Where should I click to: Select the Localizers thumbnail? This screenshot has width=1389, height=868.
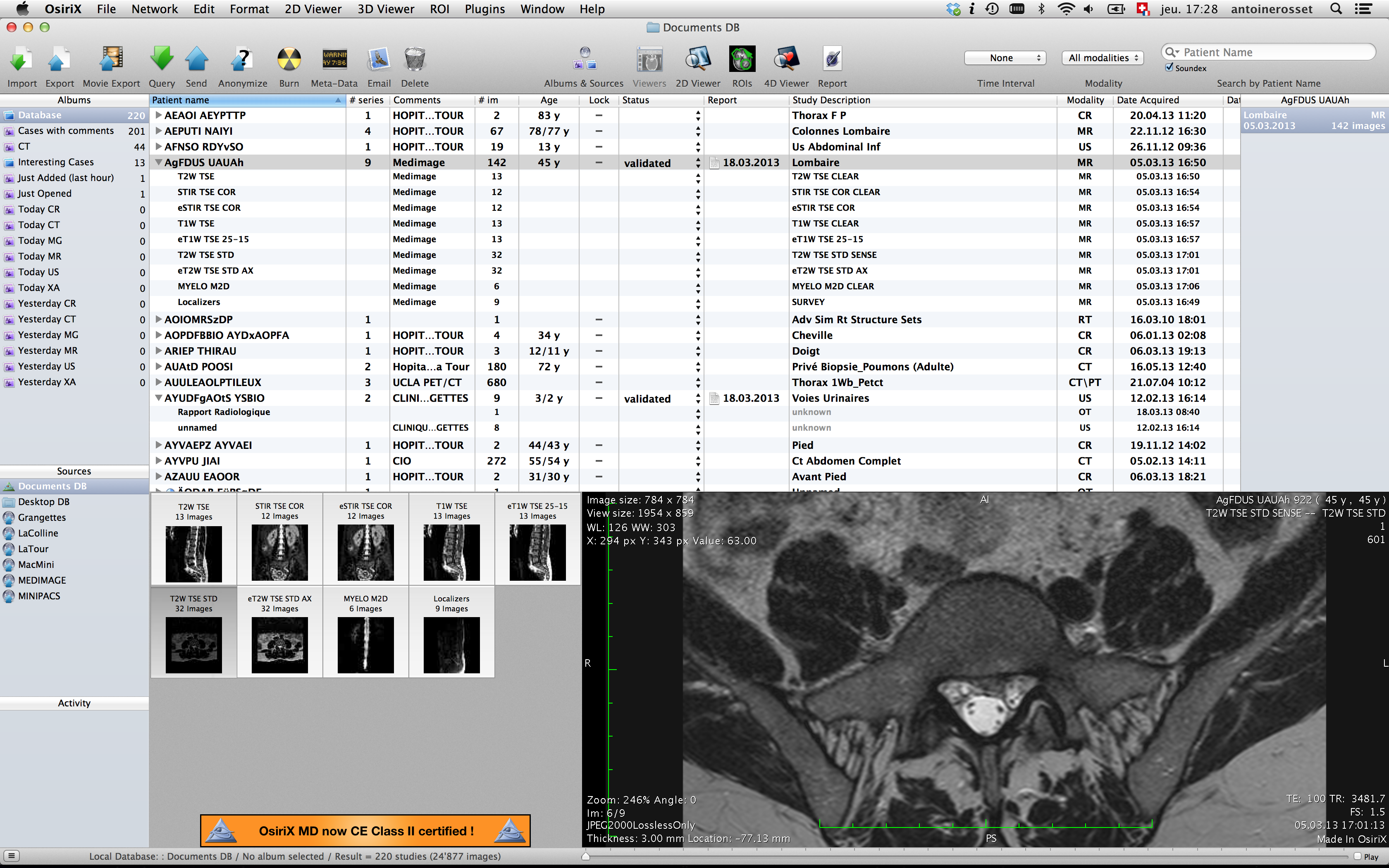coord(452,632)
